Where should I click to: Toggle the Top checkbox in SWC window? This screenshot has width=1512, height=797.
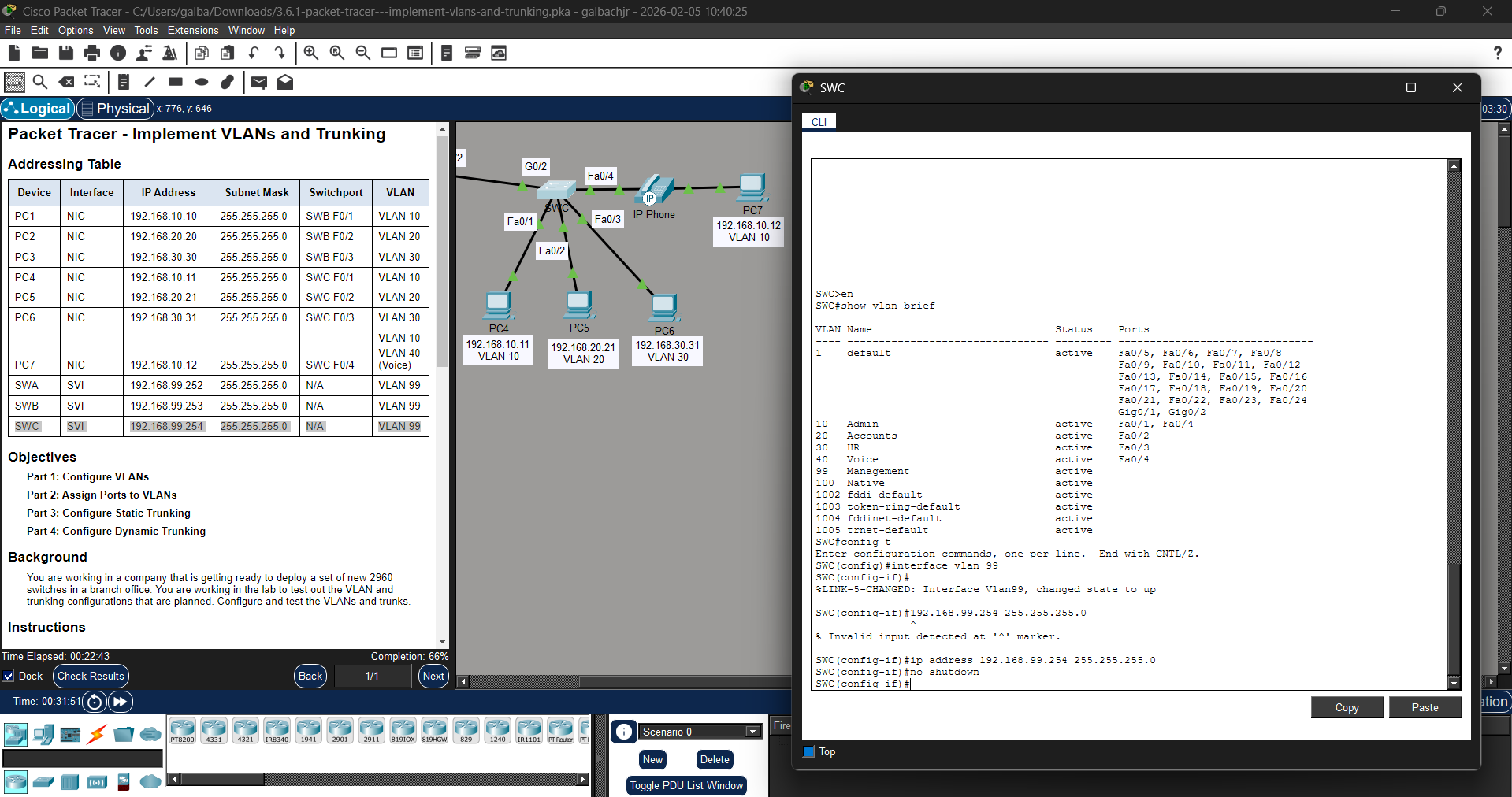coord(808,751)
